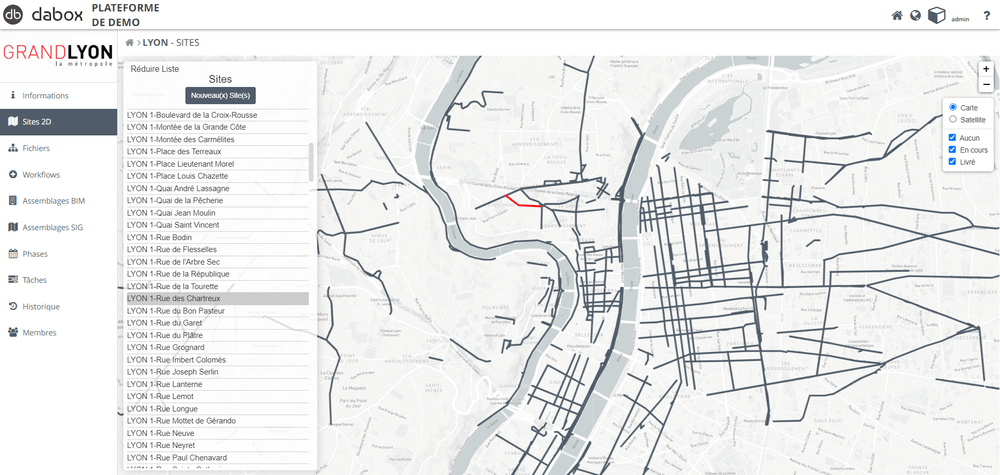Image resolution: width=1000 pixels, height=475 pixels.
Task: Collapse list with Réduire Liste
Action: (155, 69)
